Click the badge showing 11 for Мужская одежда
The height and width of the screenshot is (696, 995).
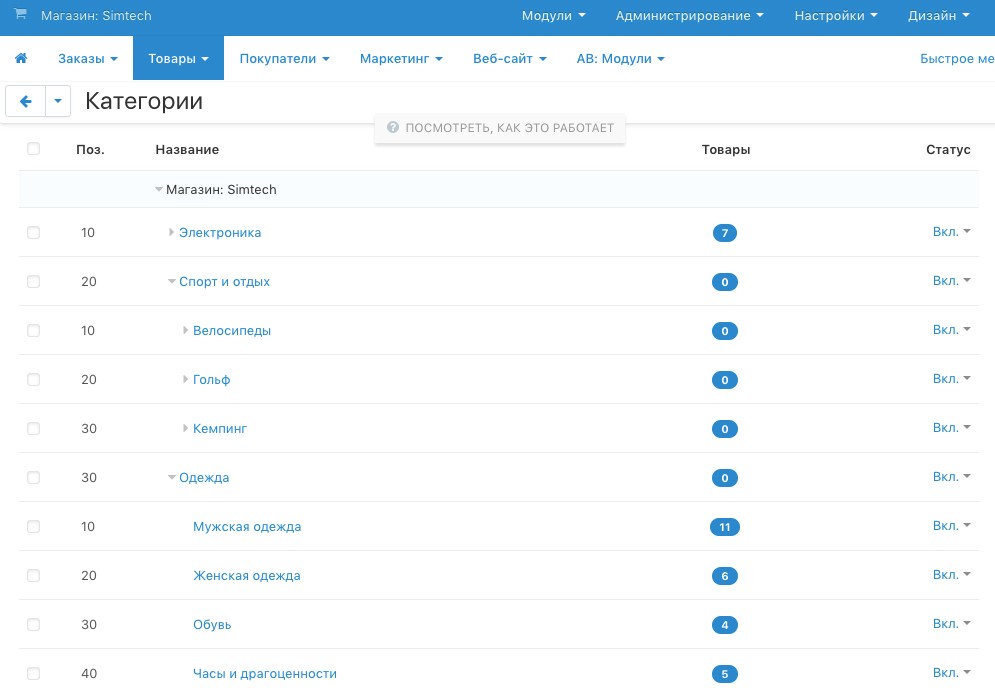tap(724, 527)
